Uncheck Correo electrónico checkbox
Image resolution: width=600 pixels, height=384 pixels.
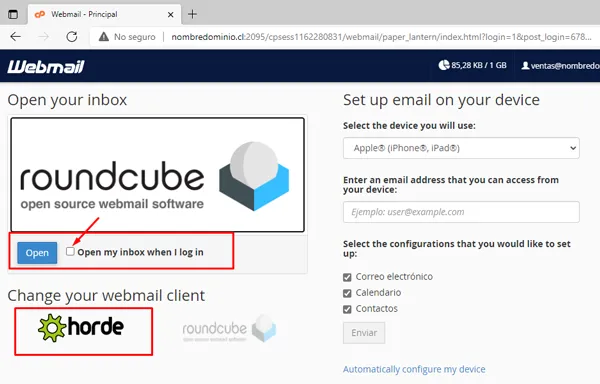coord(347,277)
